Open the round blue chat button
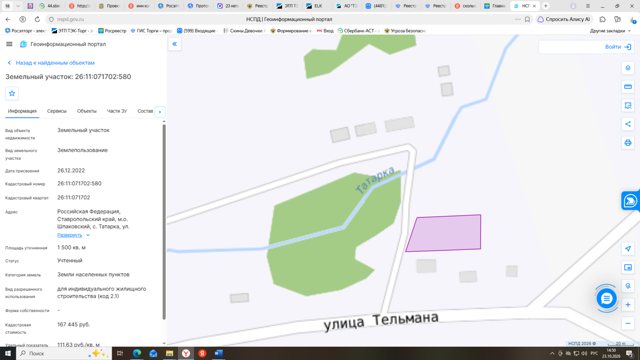Viewport: 640px width, 360px height. tap(606, 299)
